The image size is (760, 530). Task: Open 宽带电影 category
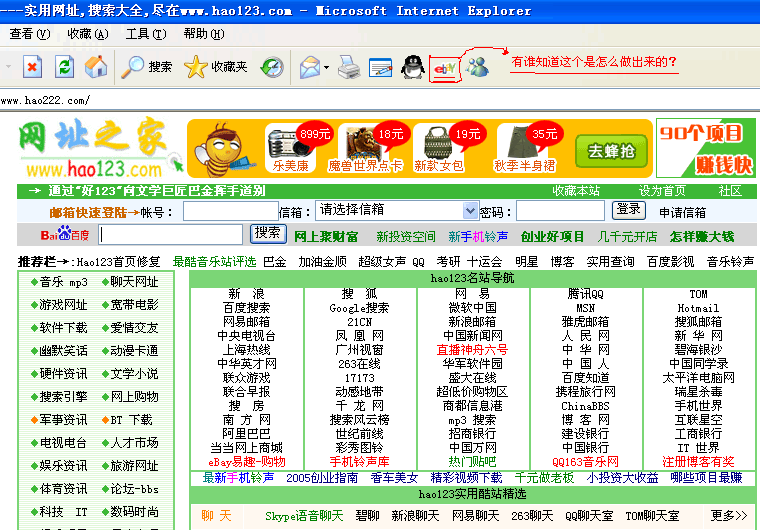[134, 305]
